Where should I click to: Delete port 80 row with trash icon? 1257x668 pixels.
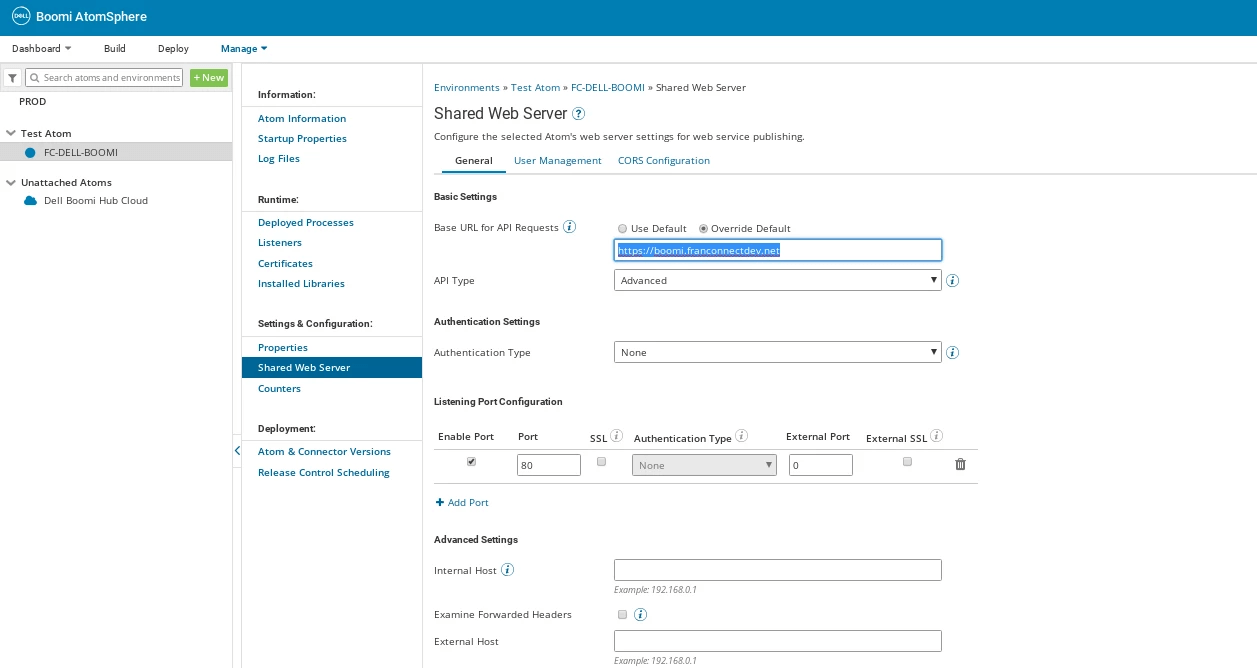960,464
